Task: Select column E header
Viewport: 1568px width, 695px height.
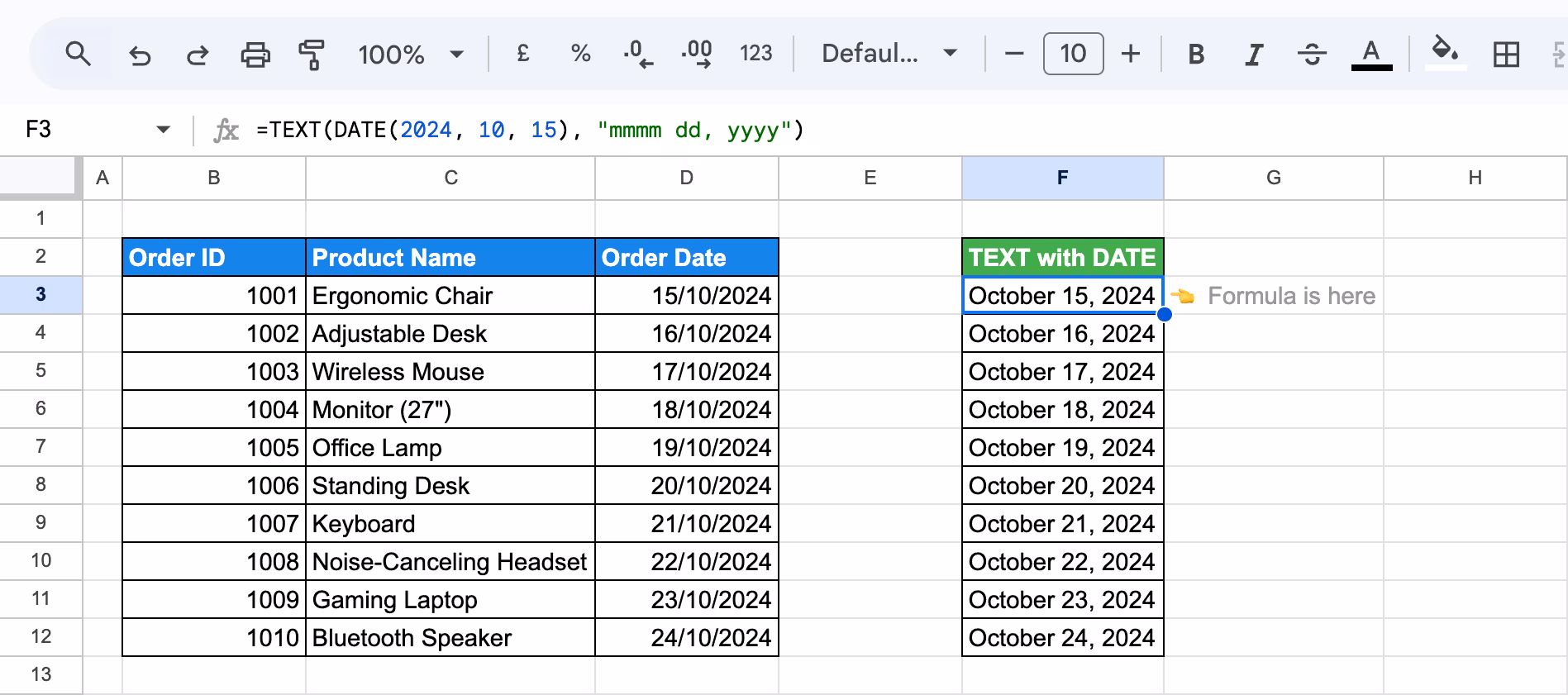Action: click(870, 178)
